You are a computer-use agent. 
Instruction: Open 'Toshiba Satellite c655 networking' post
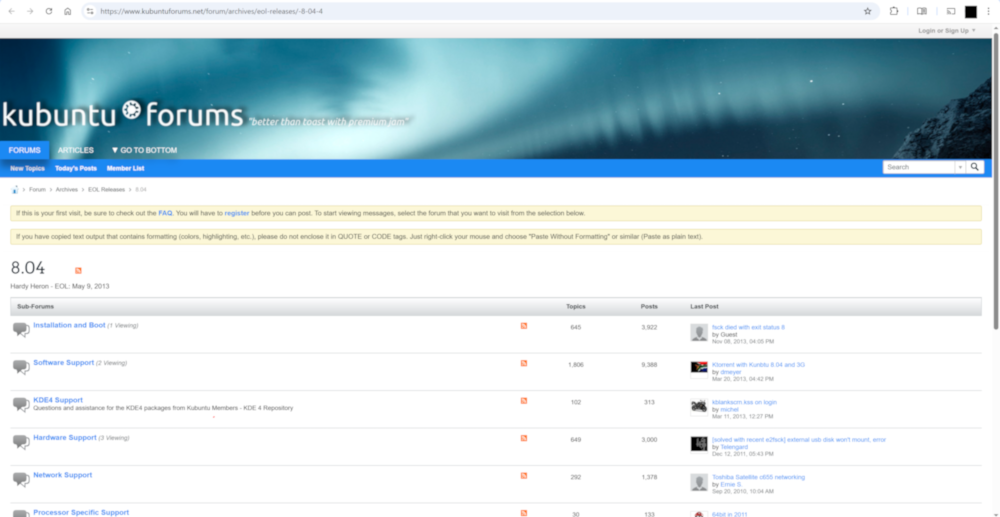tap(758, 477)
